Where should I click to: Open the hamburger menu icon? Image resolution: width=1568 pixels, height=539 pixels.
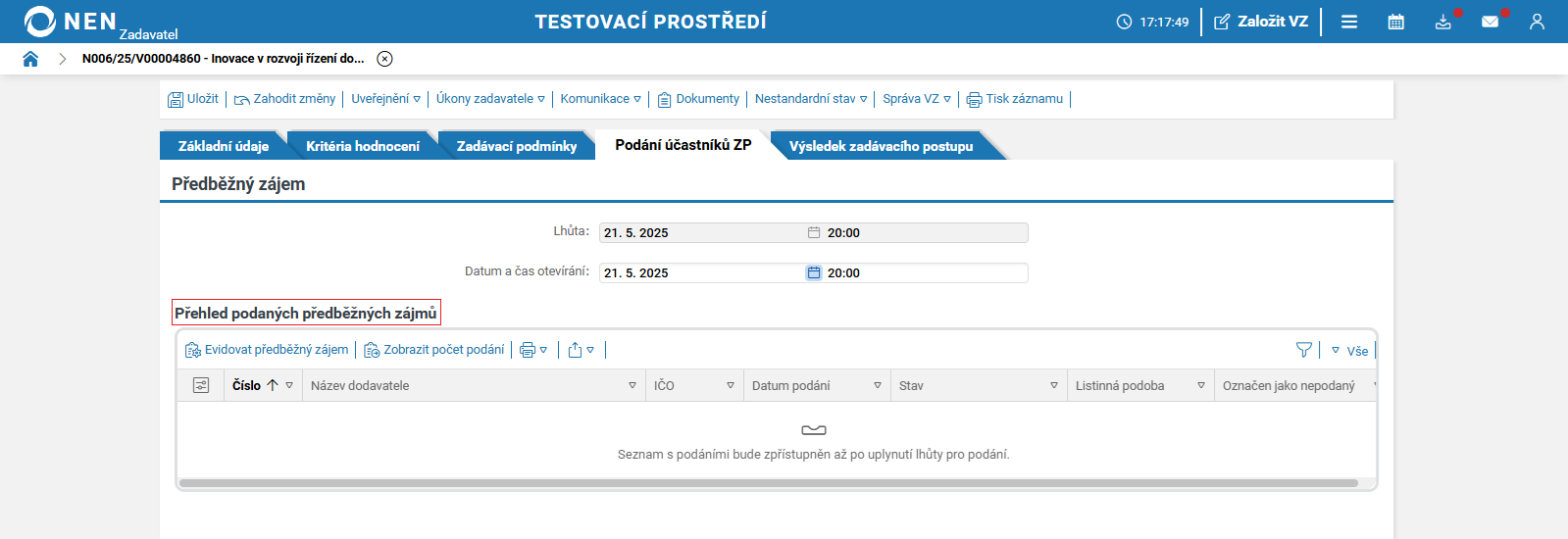[x=1349, y=22]
